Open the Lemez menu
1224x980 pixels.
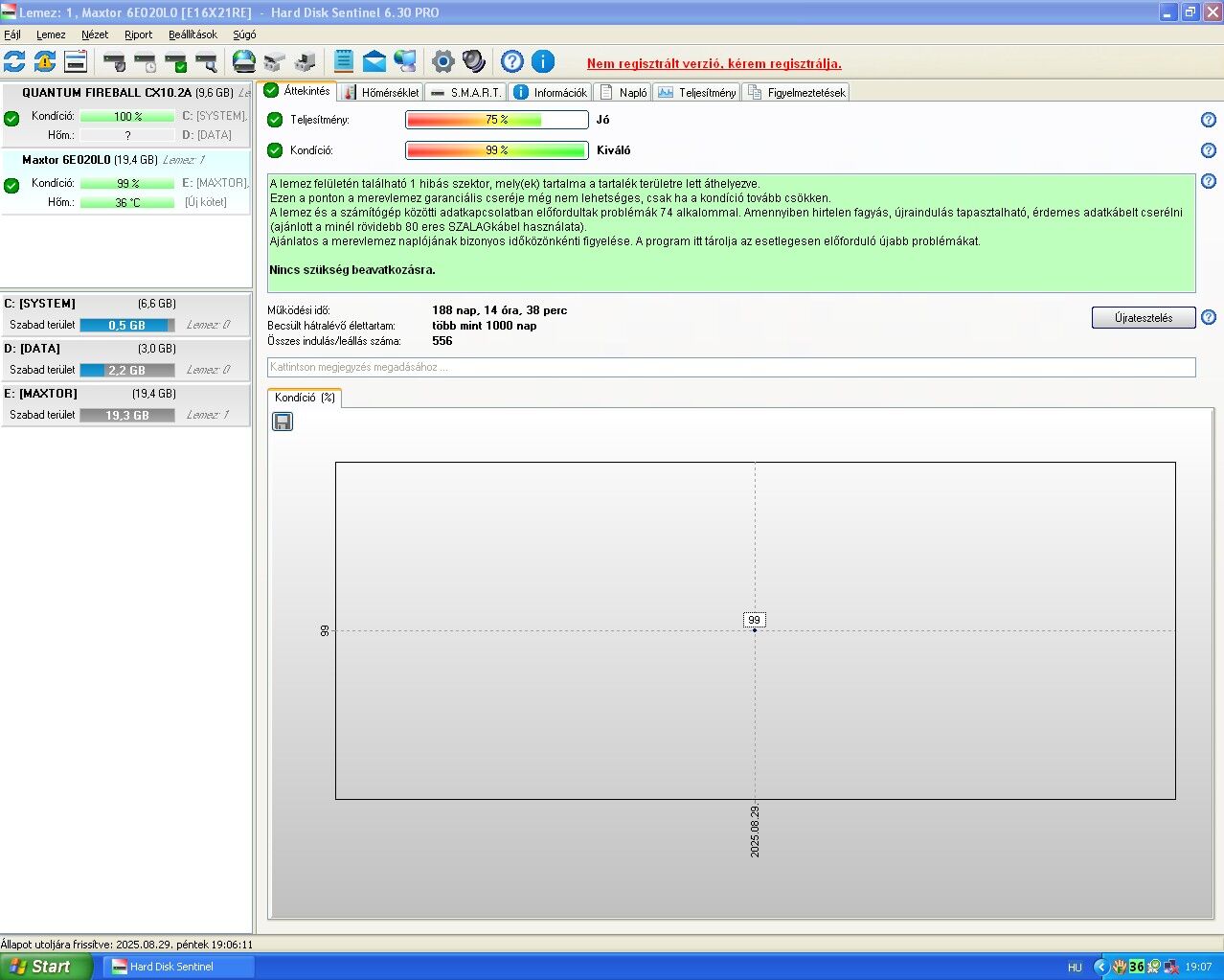(51, 34)
